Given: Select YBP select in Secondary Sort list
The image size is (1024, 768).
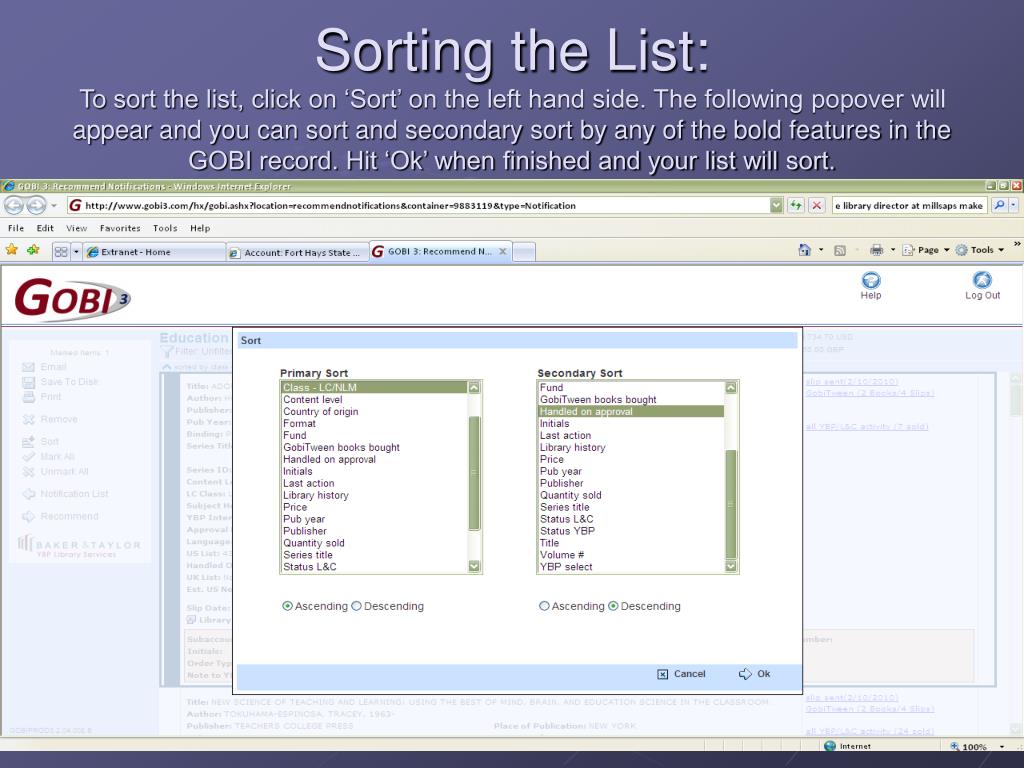Looking at the screenshot, I should coord(631,567).
